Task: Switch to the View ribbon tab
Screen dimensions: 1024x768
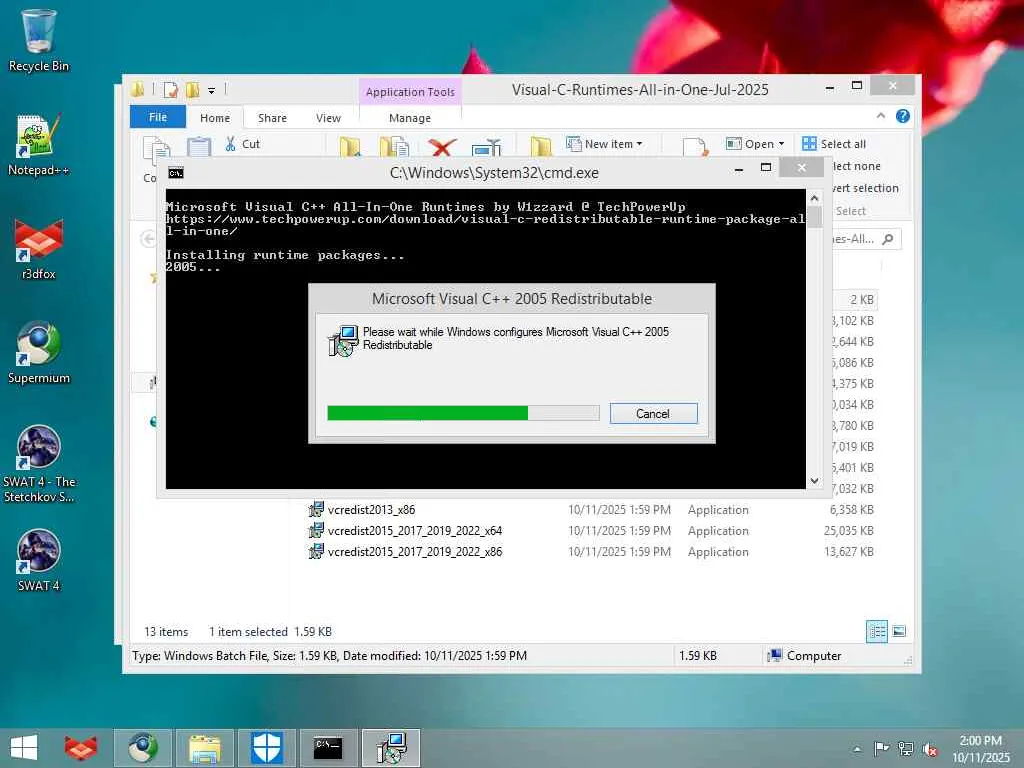Action: (x=328, y=118)
